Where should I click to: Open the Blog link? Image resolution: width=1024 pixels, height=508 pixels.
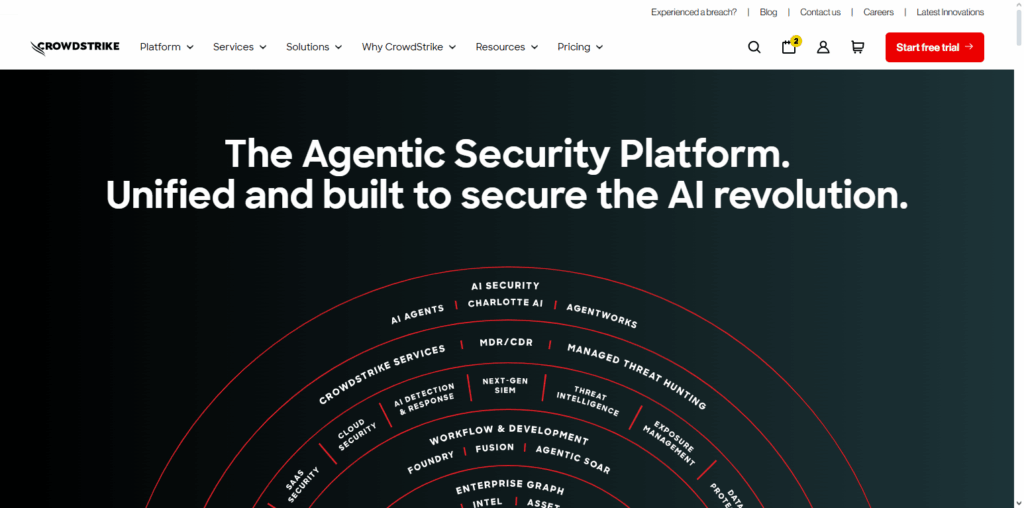(x=769, y=12)
